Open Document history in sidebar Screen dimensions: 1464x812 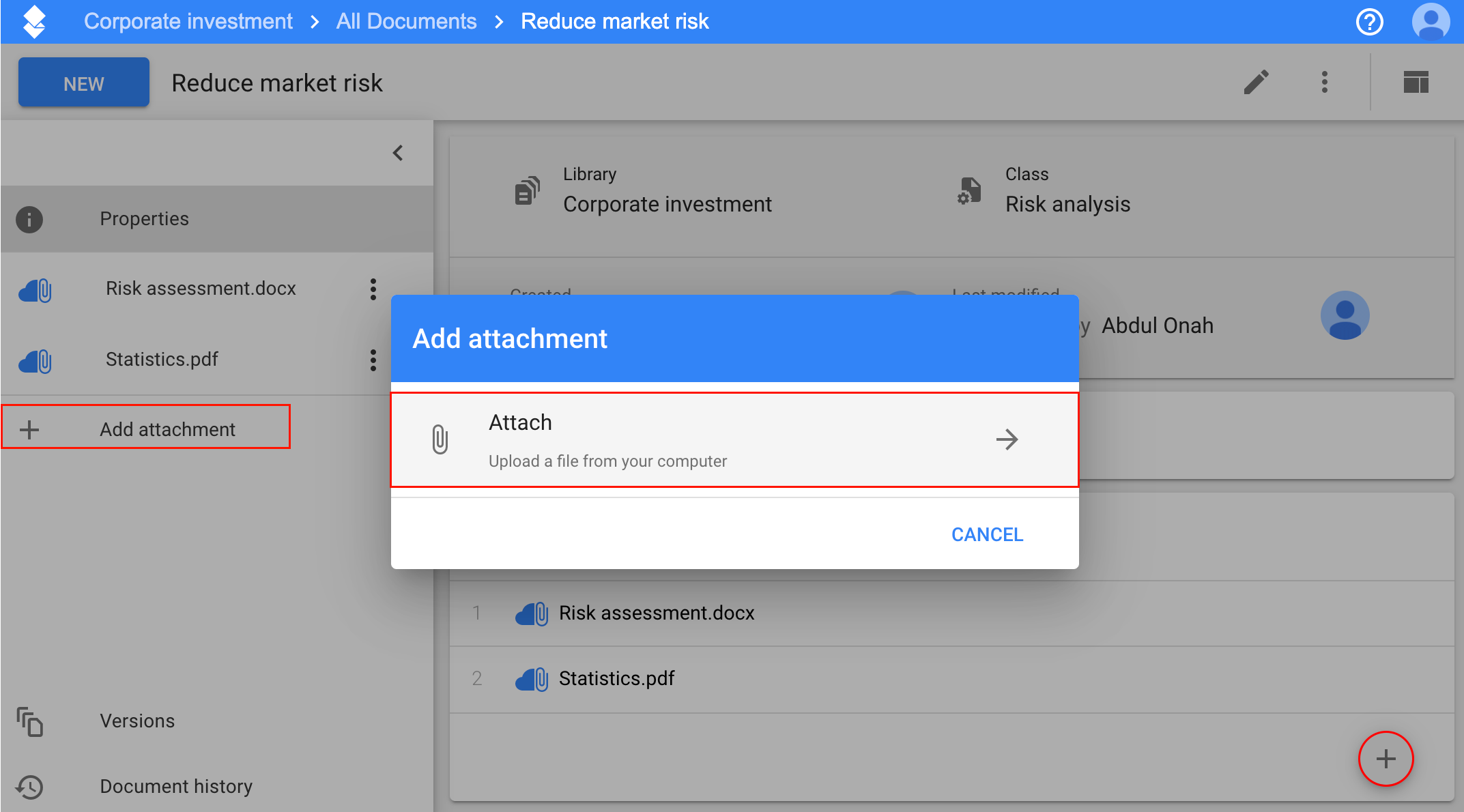[x=176, y=787]
